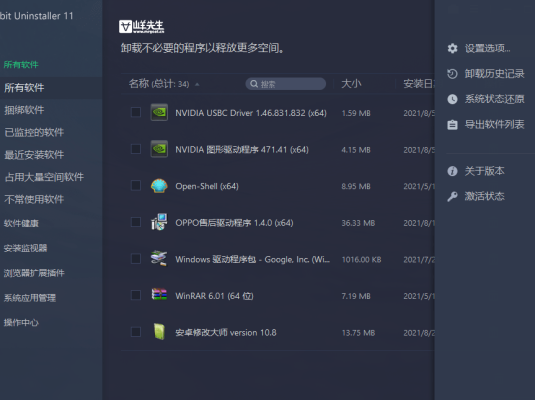
Task: Open the 安装监视器 sidebar section
Action: tap(26, 248)
